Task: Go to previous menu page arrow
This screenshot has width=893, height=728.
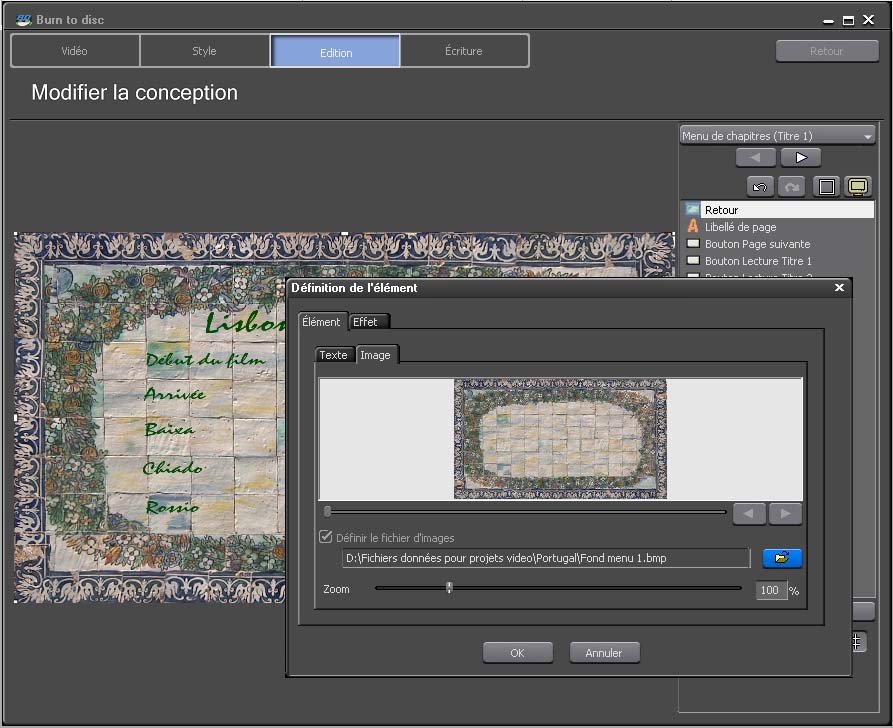Action: pos(755,157)
